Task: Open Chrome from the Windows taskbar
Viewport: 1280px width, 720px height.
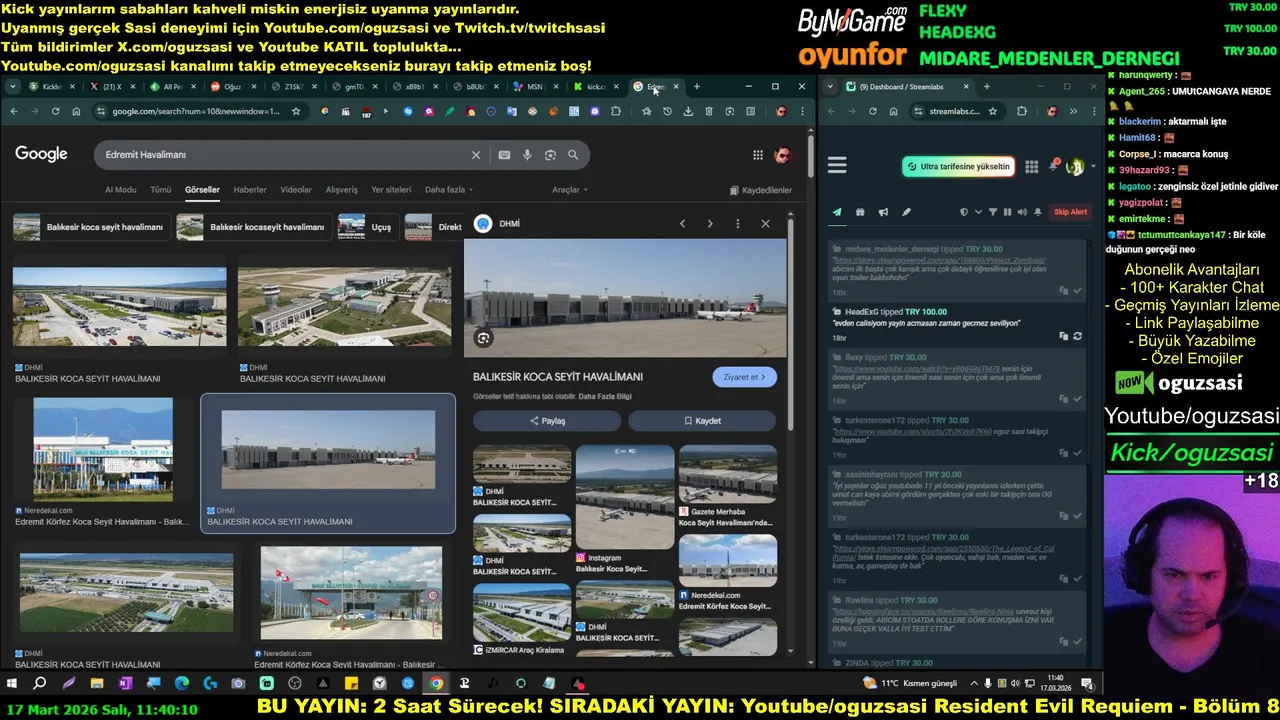Action: pos(436,684)
